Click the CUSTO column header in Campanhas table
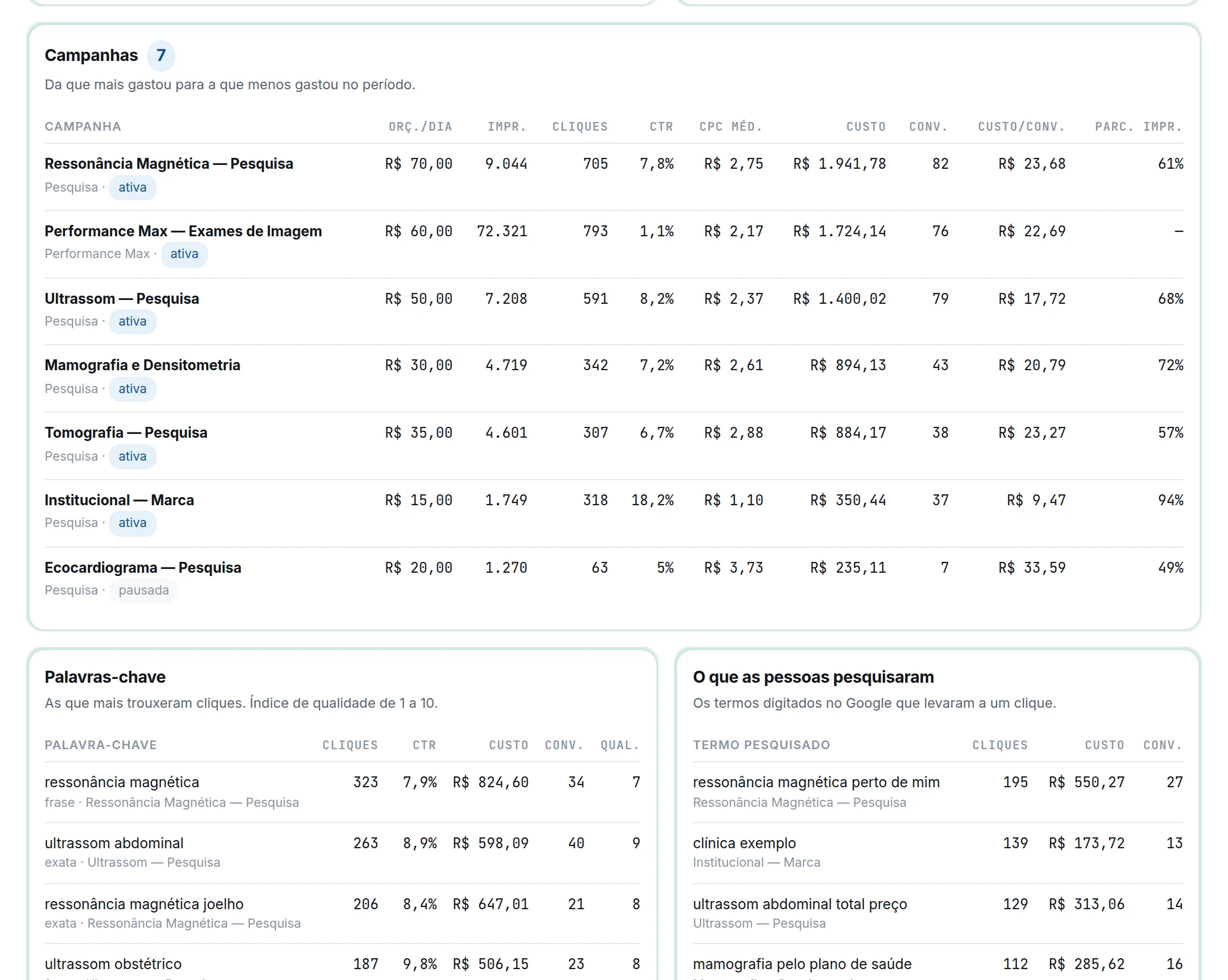The height and width of the screenshot is (980, 1228). (866, 126)
